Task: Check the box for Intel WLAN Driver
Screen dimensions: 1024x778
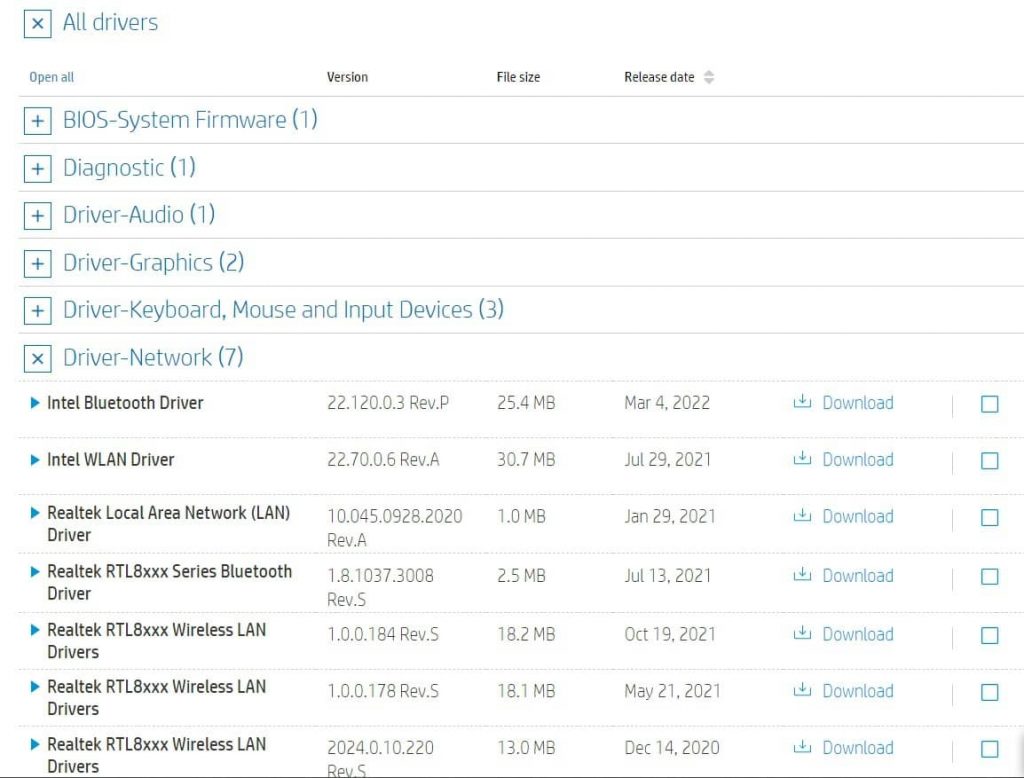Action: (990, 461)
